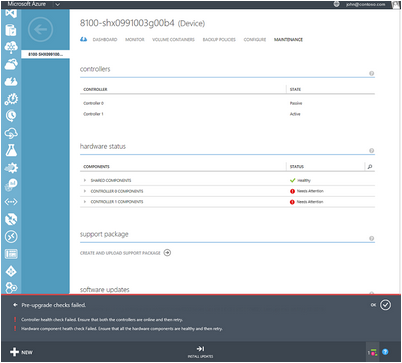The image size is (402, 363).
Task: Click the Install Updates button
Action: click(200, 352)
